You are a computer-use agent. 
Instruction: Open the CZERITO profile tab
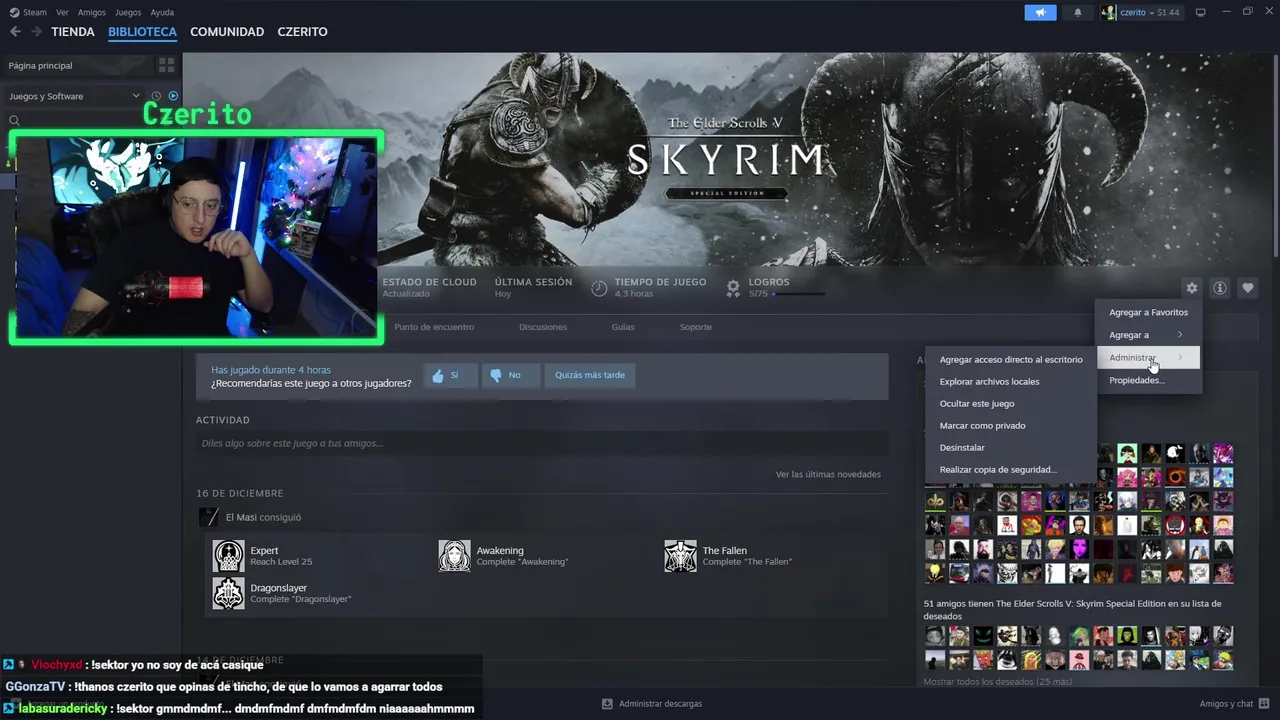click(x=302, y=32)
